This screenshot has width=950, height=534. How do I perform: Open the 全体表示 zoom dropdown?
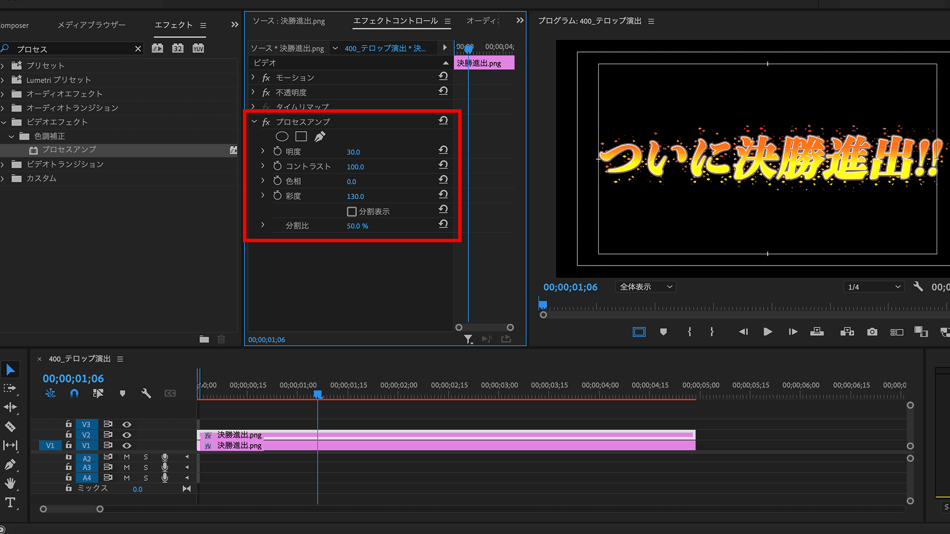tap(645, 287)
